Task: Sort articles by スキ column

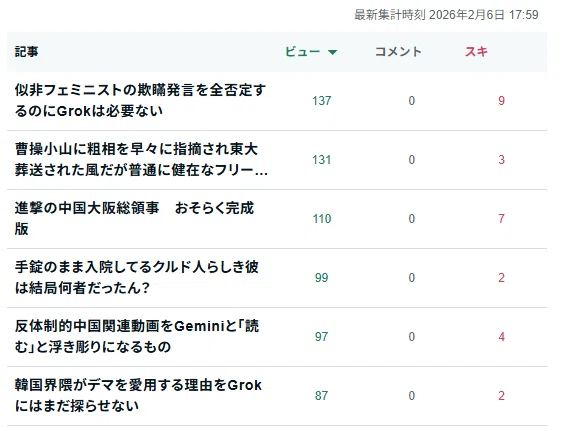Action: click(476, 52)
